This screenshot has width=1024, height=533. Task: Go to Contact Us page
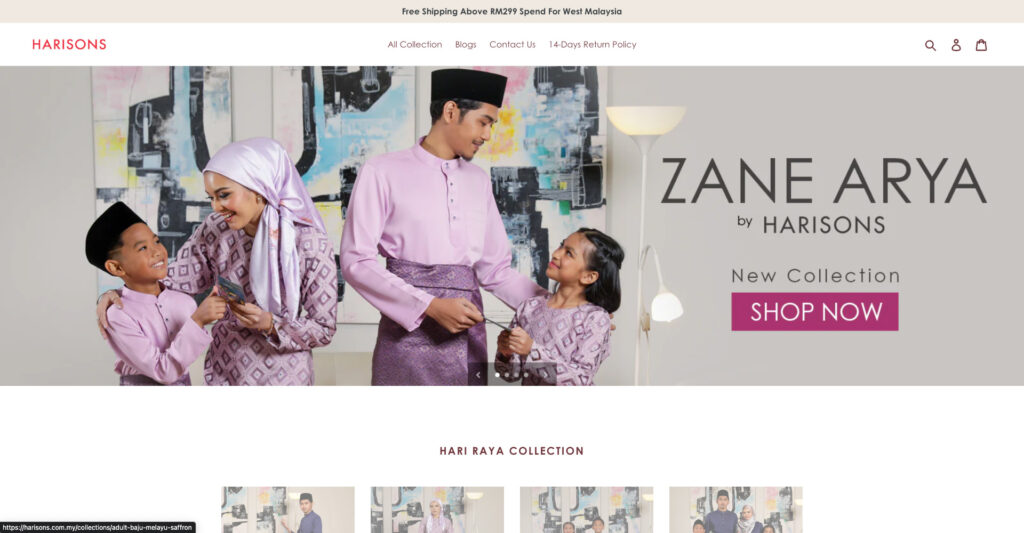tap(513, 44)
